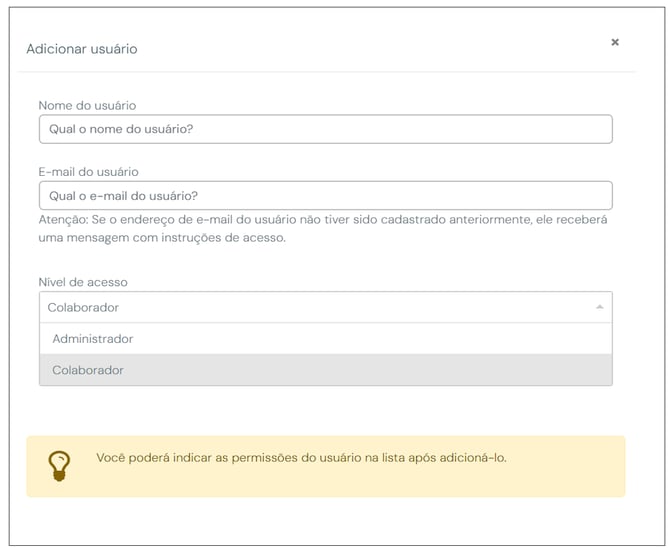This screenshot has width=670, height=554.
Task: Click the Colaborador selected value in combo box
Action: [x=83, y=308]
